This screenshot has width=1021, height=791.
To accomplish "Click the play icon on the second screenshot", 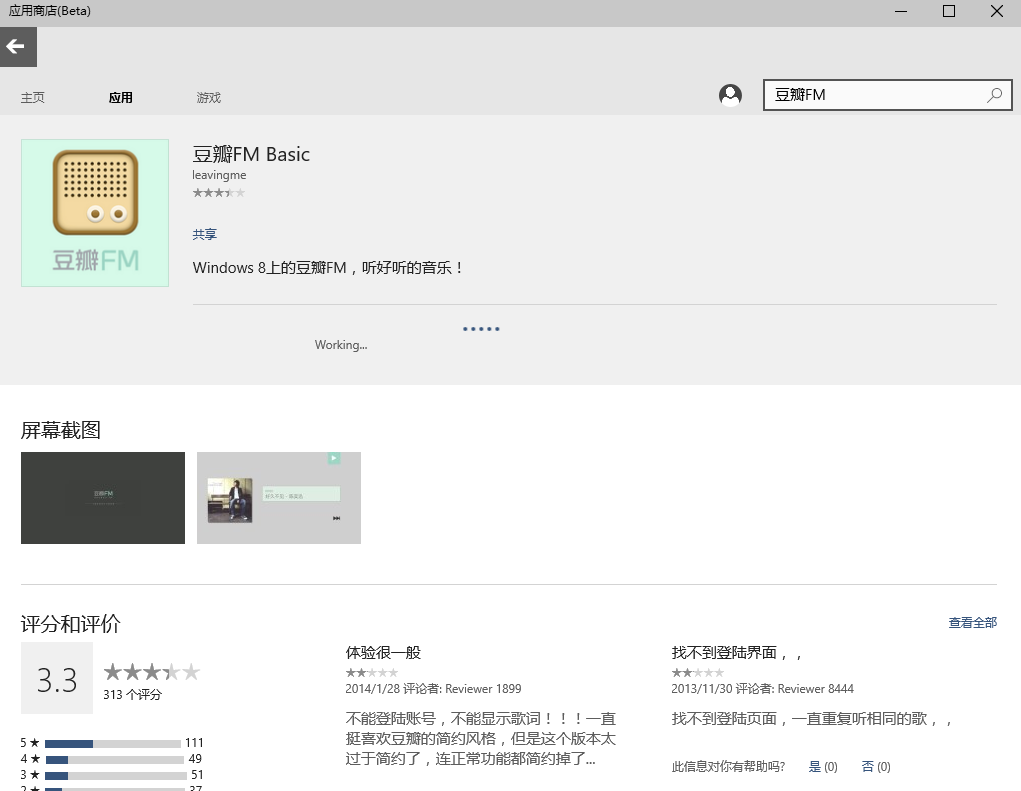I will point(333,458).
